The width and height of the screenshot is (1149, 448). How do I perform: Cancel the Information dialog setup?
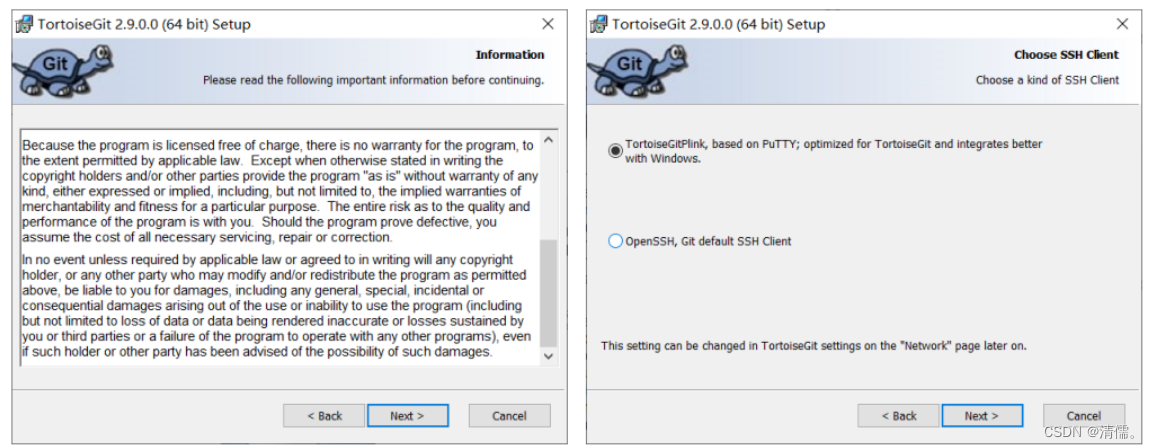[509, 416]
